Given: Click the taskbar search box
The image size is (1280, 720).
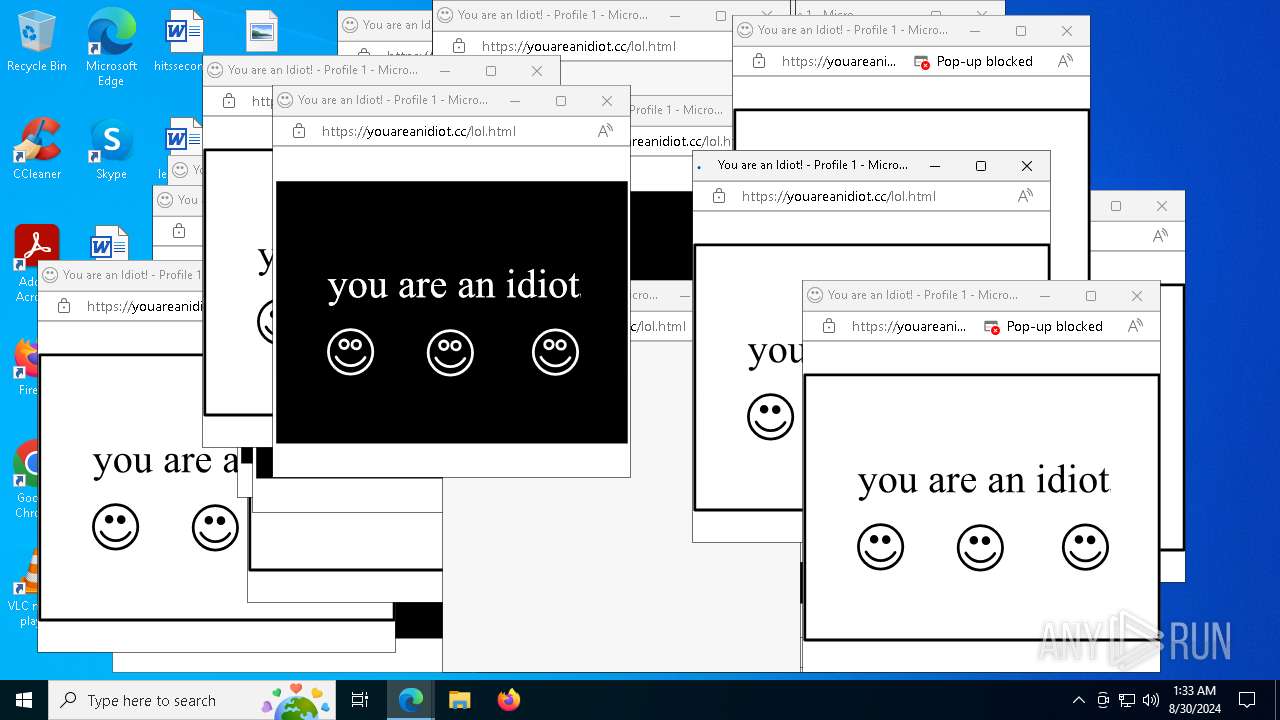Looking at the screenshot, I should 192,700.
